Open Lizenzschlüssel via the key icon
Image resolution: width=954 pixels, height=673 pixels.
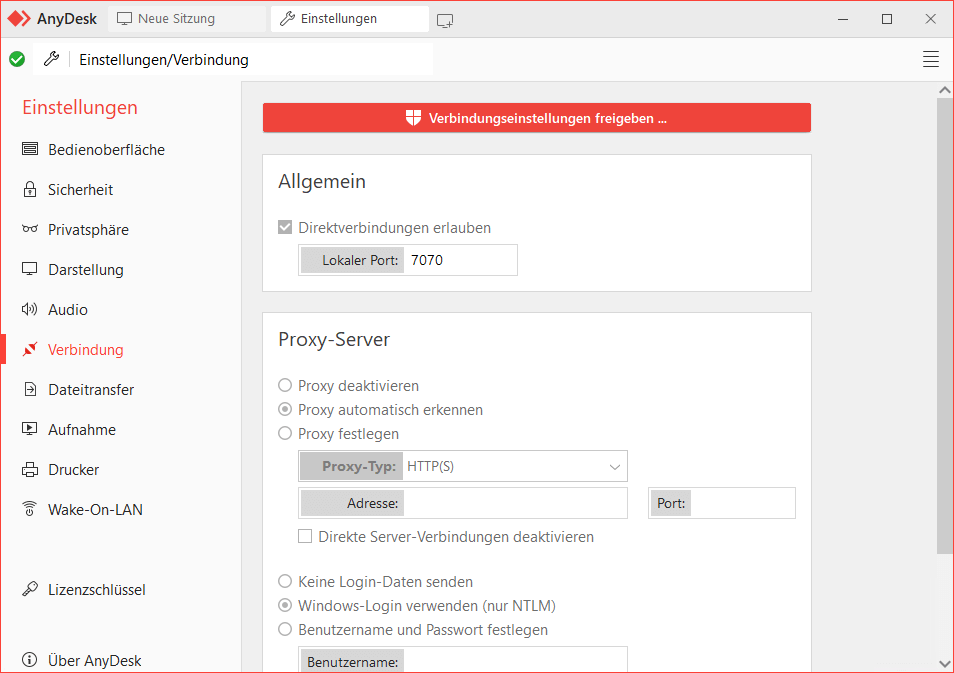[x=30, y=590]
